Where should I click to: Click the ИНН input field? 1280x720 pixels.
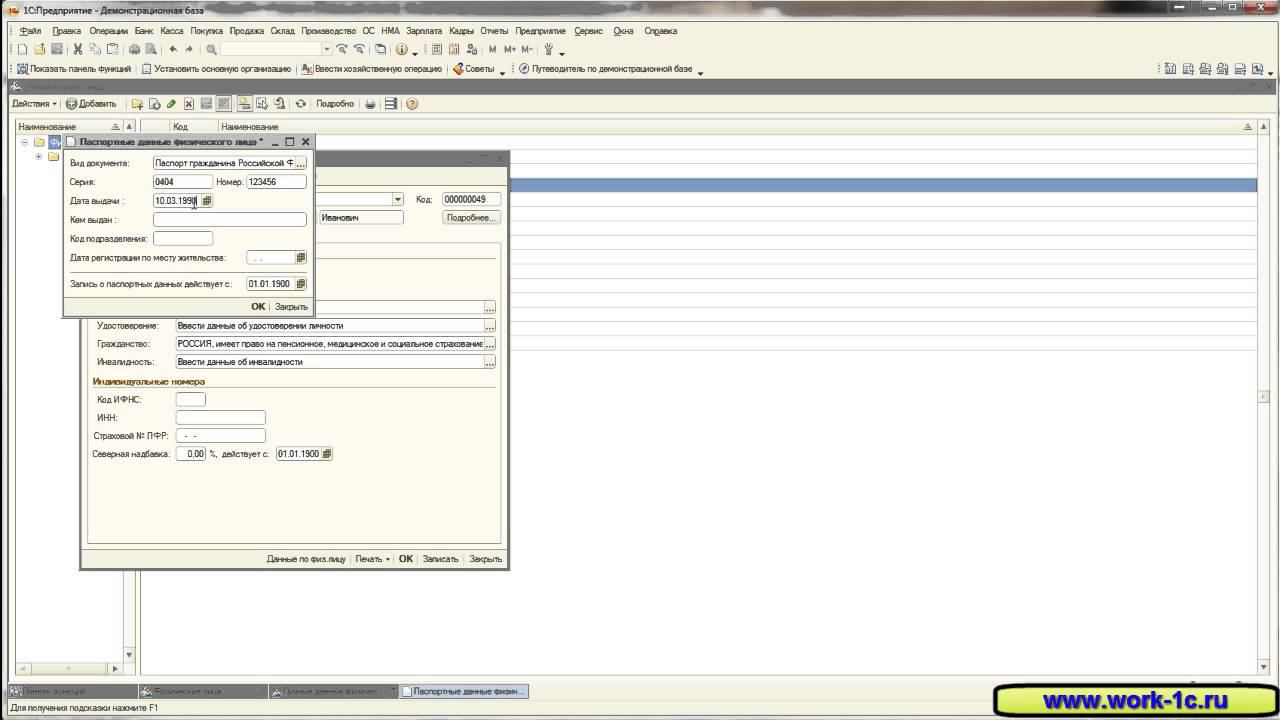coord(221,418)
